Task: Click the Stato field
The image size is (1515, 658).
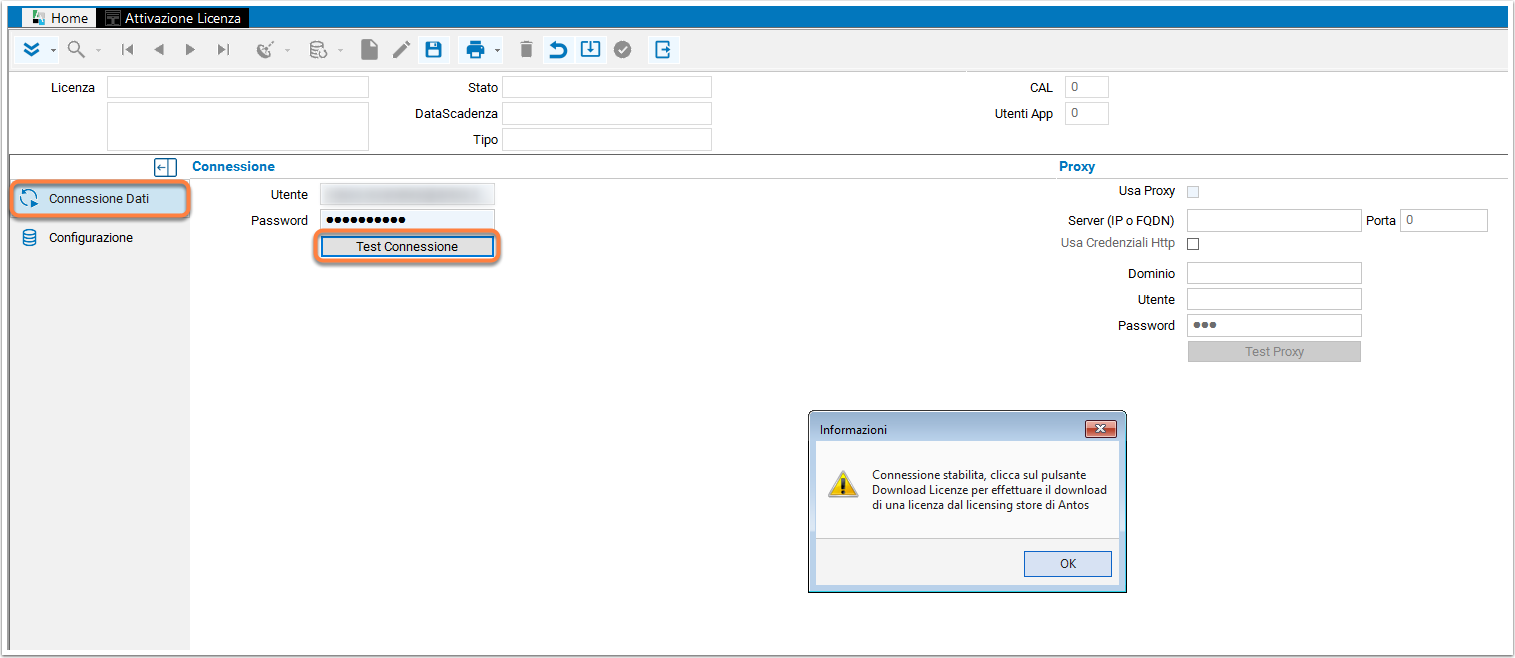Action: point(607,87)
